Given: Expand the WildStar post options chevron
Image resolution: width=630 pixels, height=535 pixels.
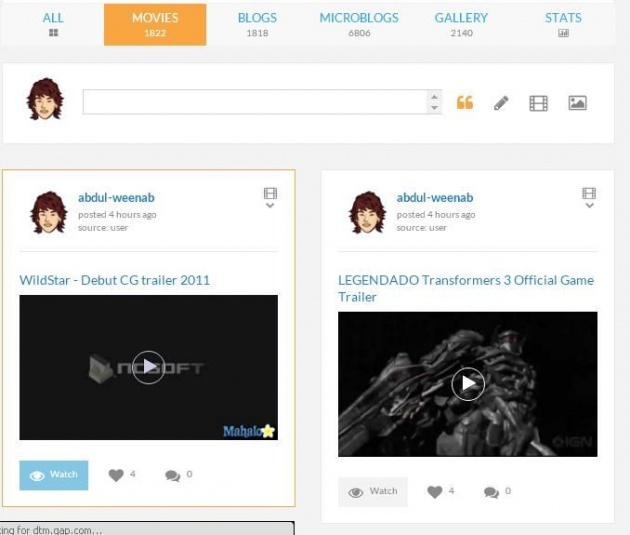Looking at the screenshot, I should pyautogui.click(x=270, y=206).
